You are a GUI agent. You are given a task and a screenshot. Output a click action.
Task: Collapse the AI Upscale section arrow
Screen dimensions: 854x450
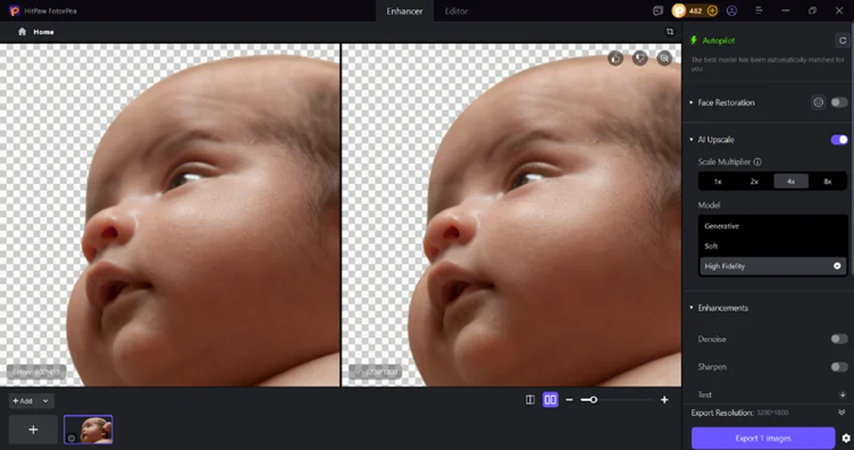coord(691,140)
